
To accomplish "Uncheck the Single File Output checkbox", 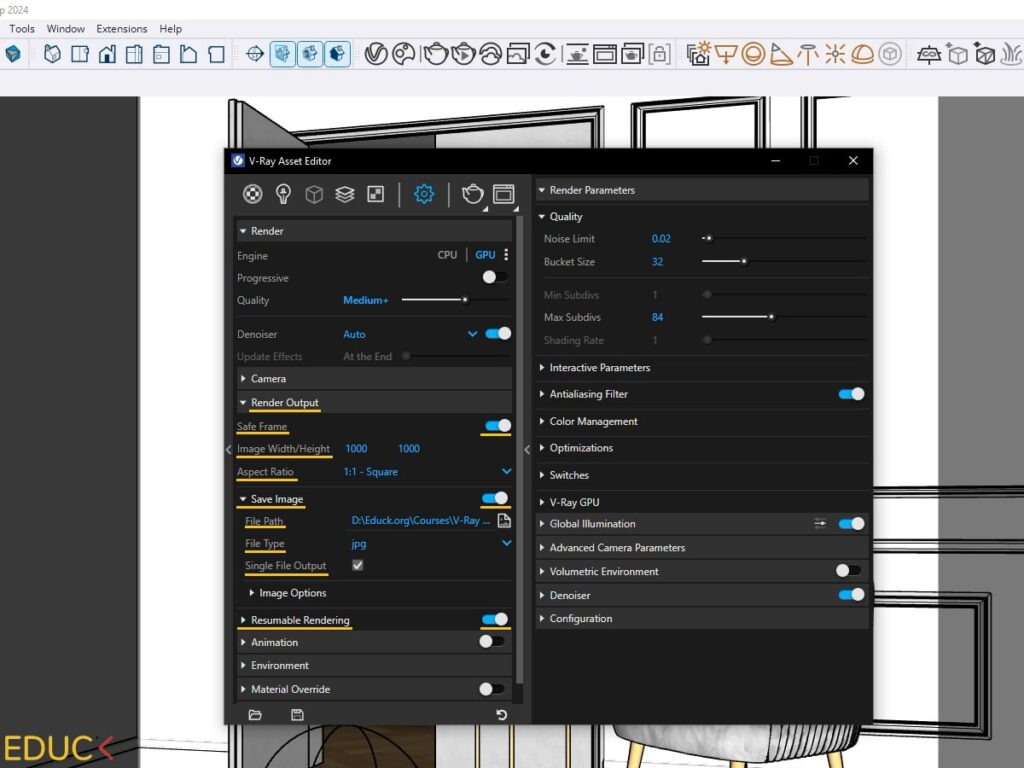I will click(x=358, y=566).
